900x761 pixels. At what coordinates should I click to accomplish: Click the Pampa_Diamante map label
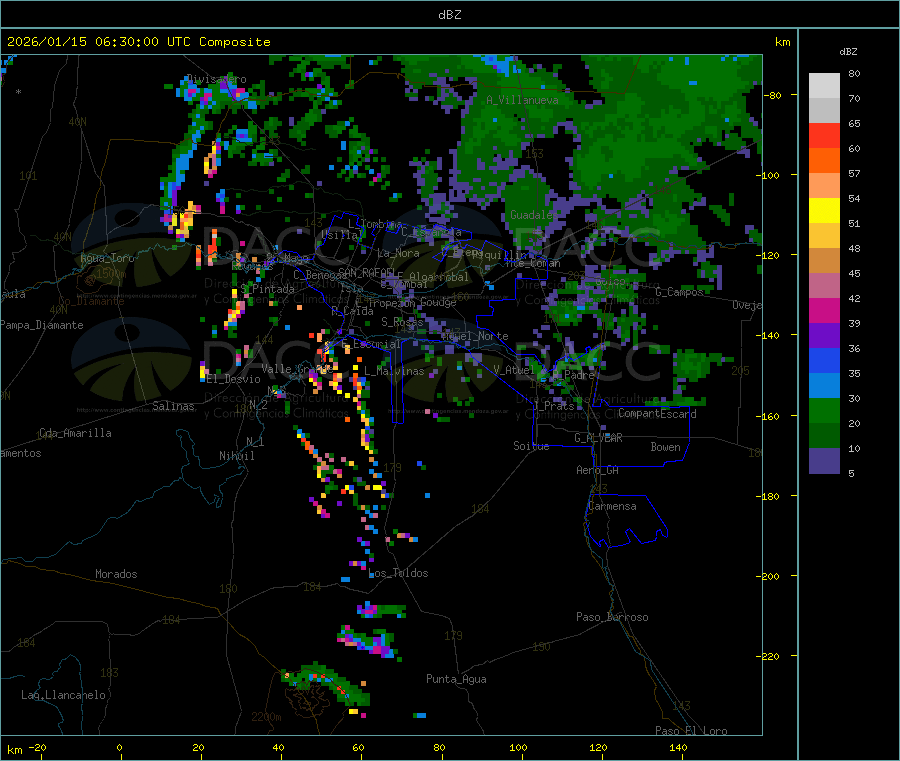(42, 325)
